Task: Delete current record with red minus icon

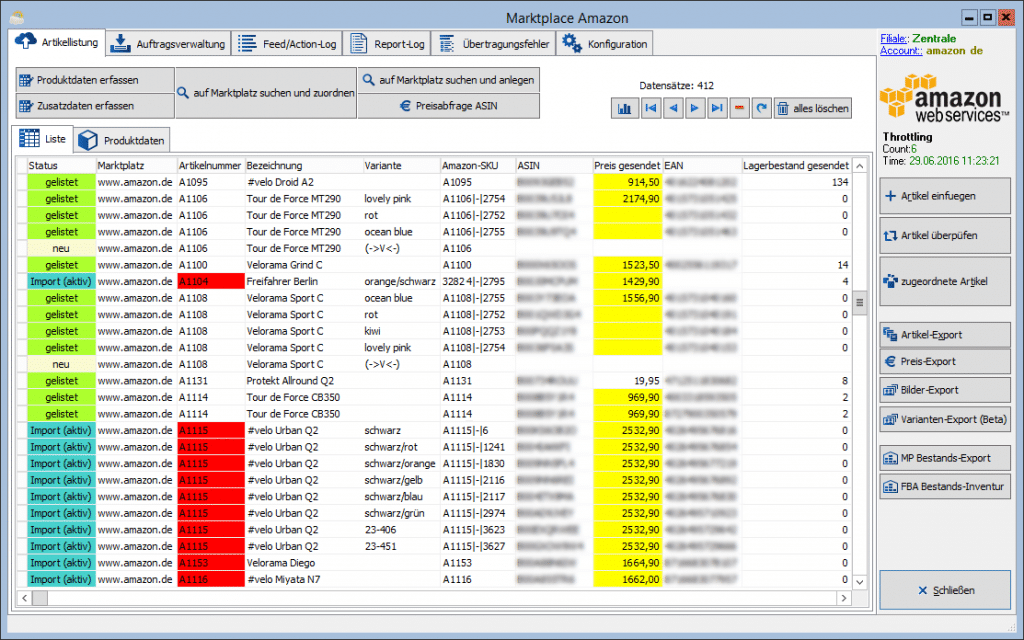Action: coord(739,108)
